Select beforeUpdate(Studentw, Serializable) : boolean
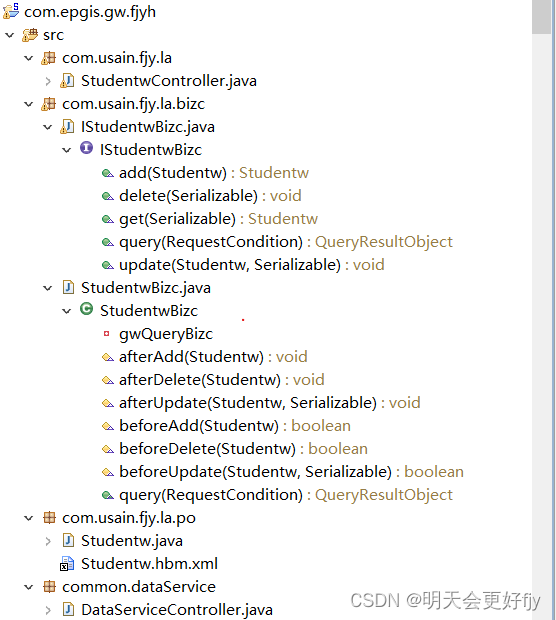The height and width of the screenshot is (620, 556). (x=291, y=472)
